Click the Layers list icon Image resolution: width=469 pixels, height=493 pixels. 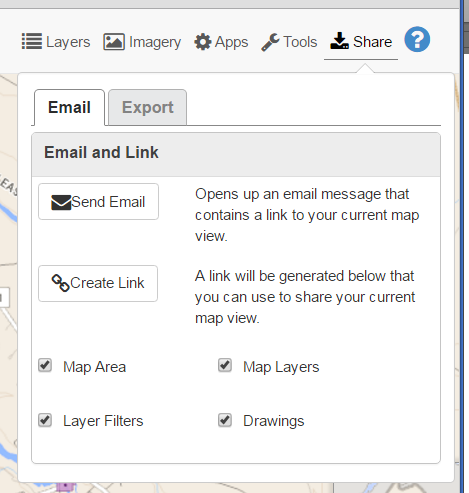pyautogui.click(x=32, y=42)
